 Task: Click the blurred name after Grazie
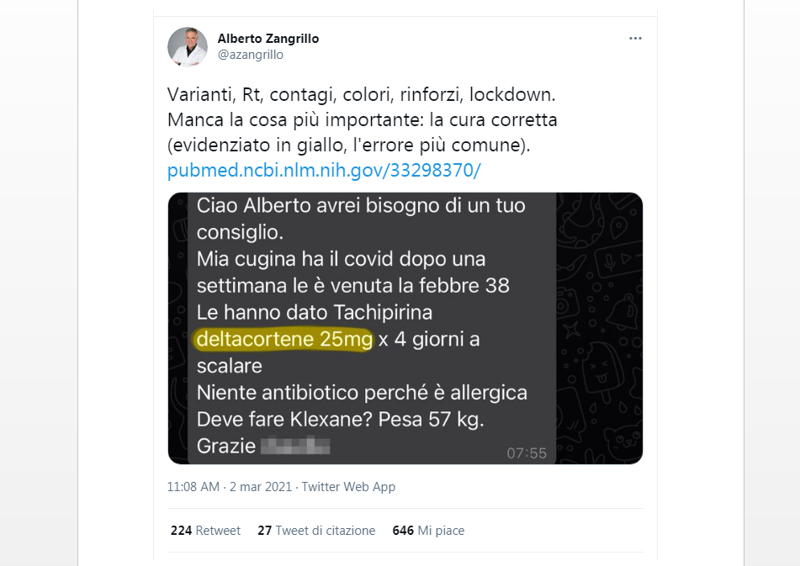(x=295, y=446)
